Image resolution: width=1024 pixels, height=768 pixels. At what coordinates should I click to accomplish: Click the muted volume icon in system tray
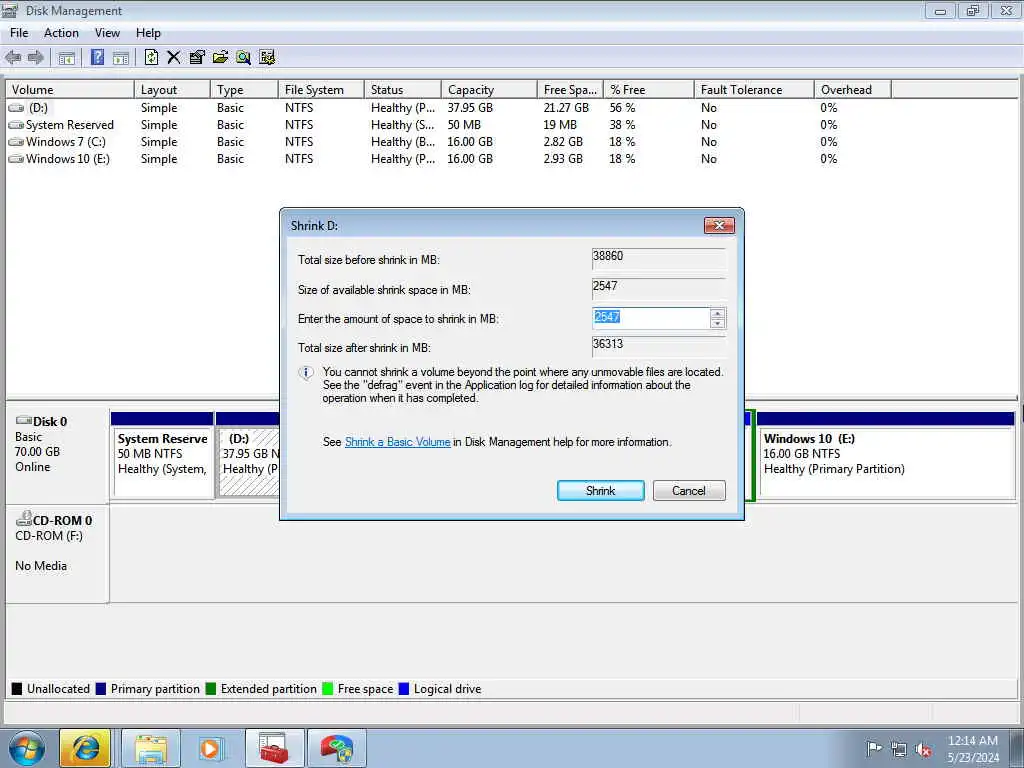(x=923, y=749)
